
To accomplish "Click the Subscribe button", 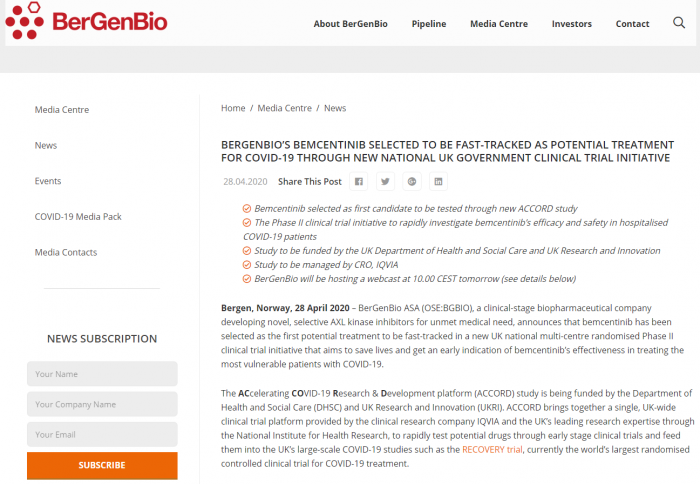I will click(x=102, y=465).
